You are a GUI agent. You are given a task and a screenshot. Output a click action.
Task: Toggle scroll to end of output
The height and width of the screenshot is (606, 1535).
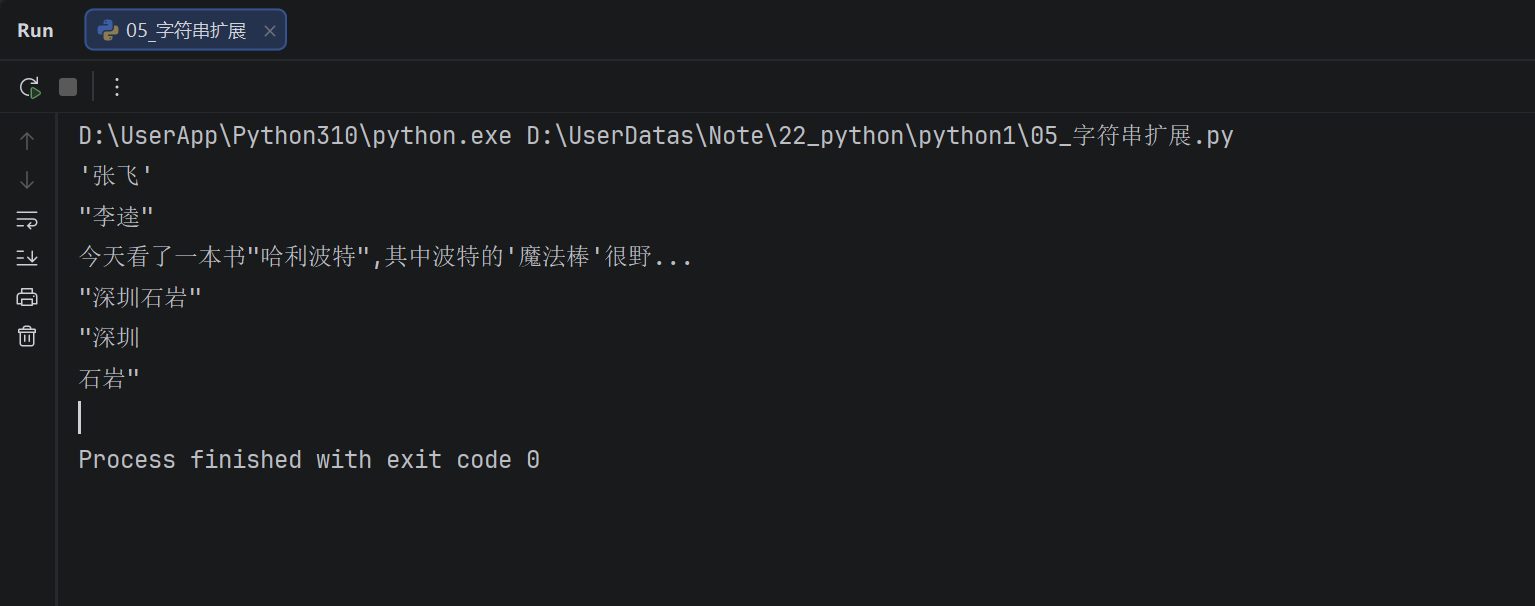pos(27,258)
